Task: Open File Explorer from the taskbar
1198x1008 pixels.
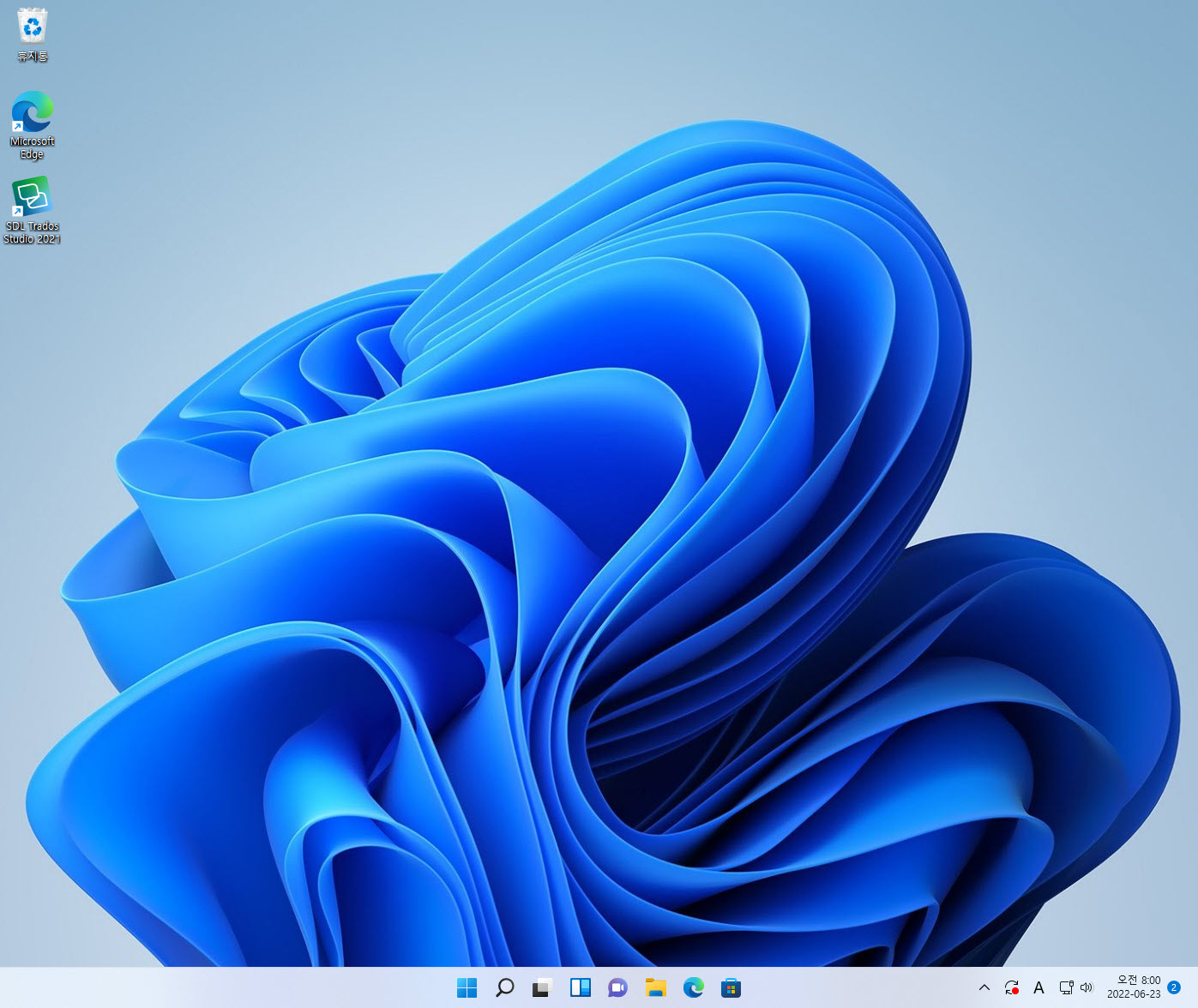Action: point(656,987)
